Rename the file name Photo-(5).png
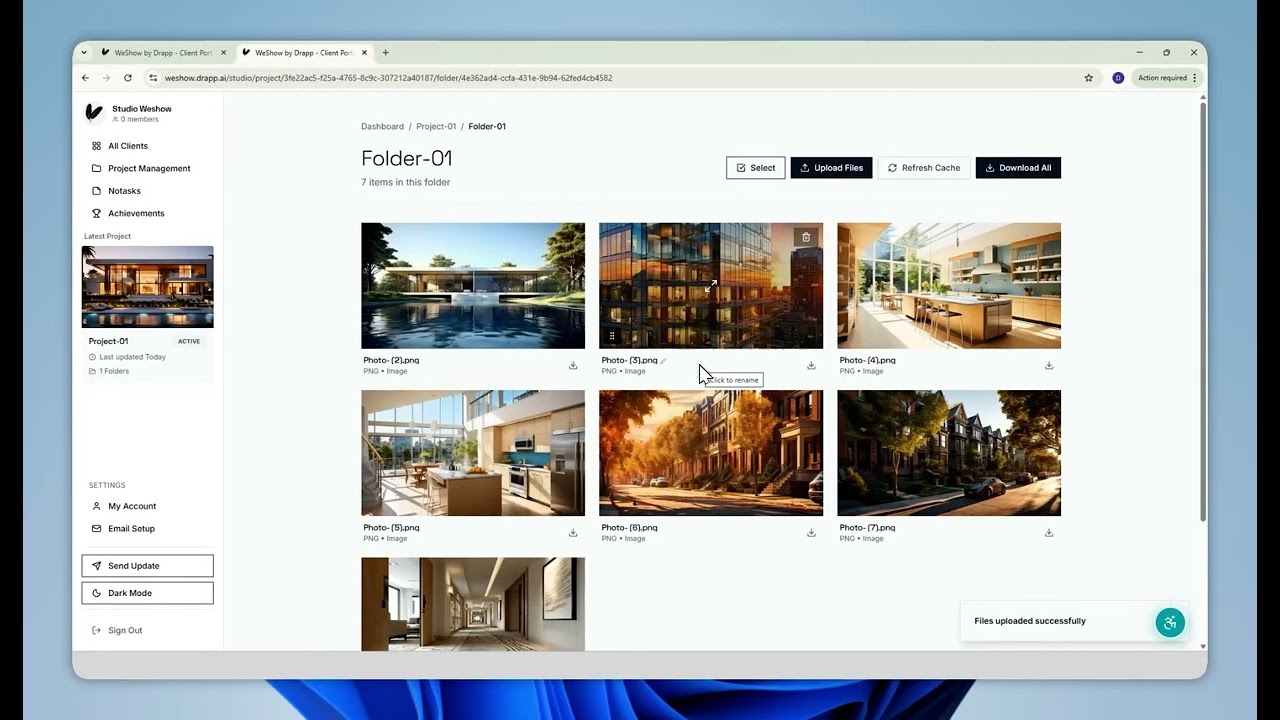The width and height of the screenshot is (1280, 720). [x=391, y=528]
